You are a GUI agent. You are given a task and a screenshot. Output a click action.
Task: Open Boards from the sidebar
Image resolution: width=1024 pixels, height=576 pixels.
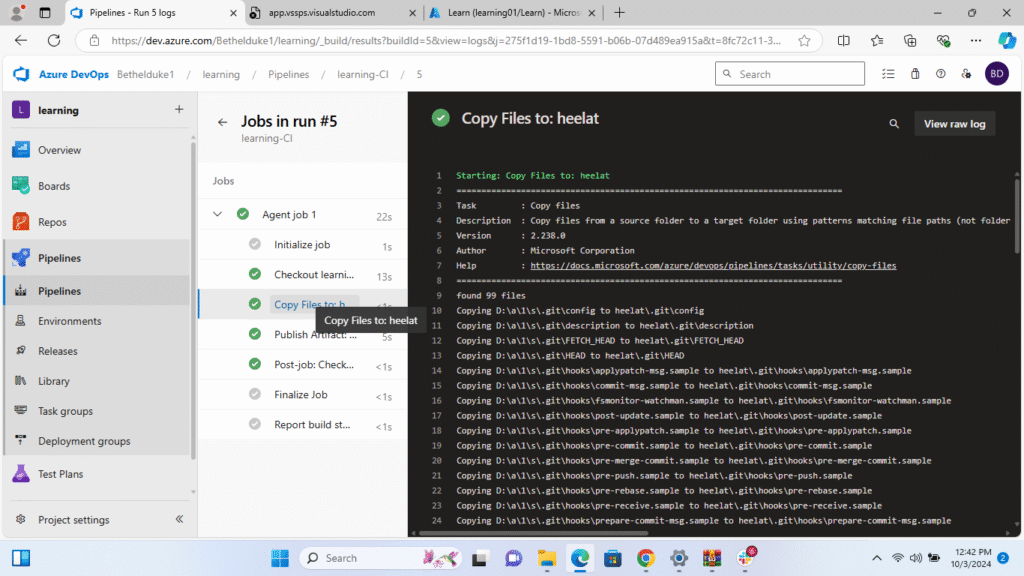(x=54, y=186)
